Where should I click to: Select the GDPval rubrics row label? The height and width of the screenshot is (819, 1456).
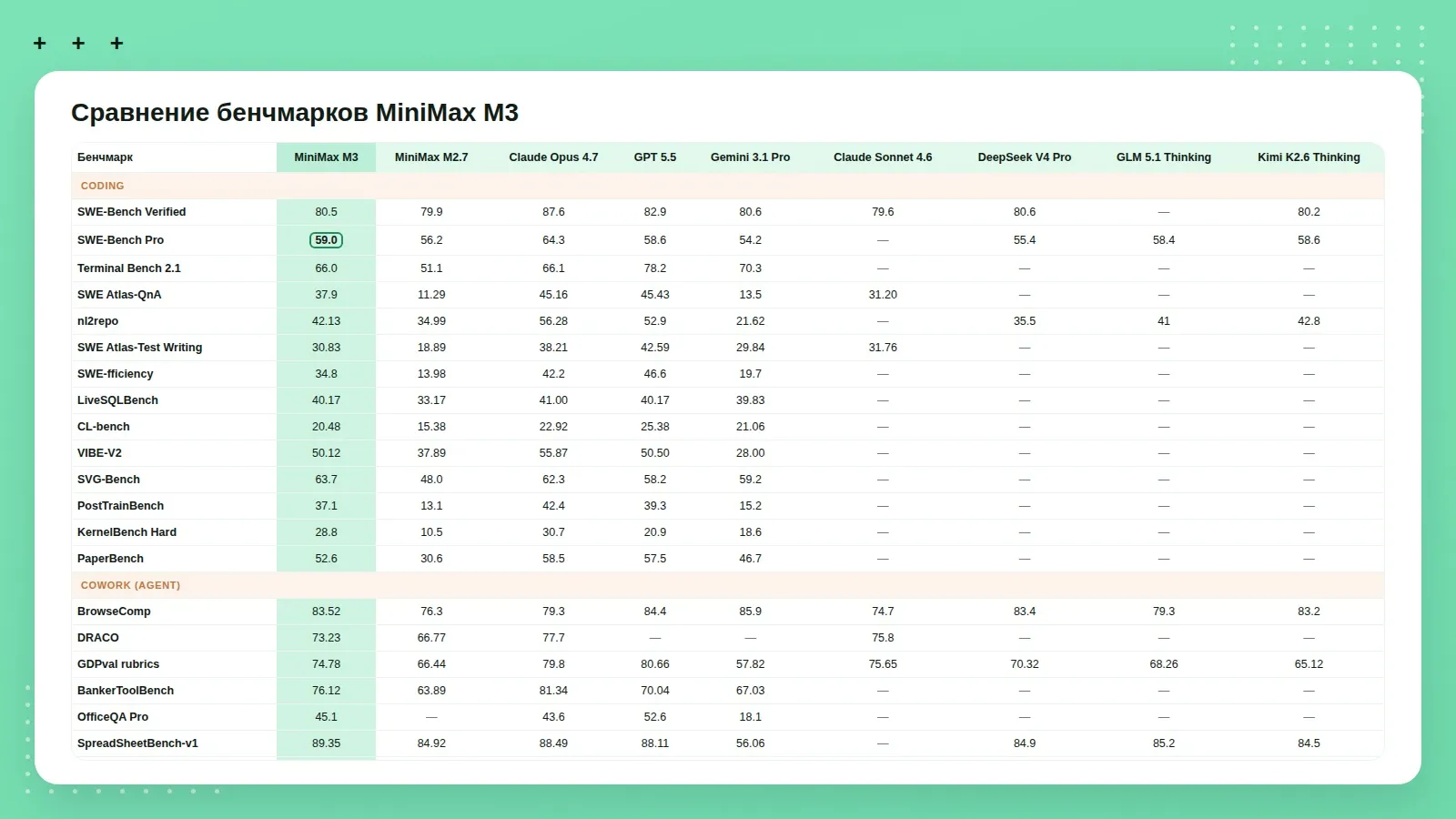[118, 664]
